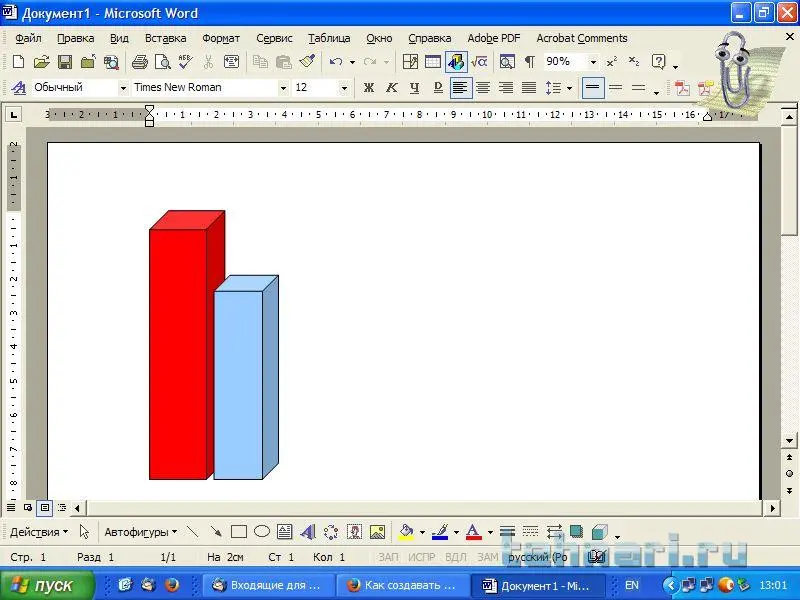Click the select objects pointer
This screenshot has height=600, width=800.
click(85, 532)
